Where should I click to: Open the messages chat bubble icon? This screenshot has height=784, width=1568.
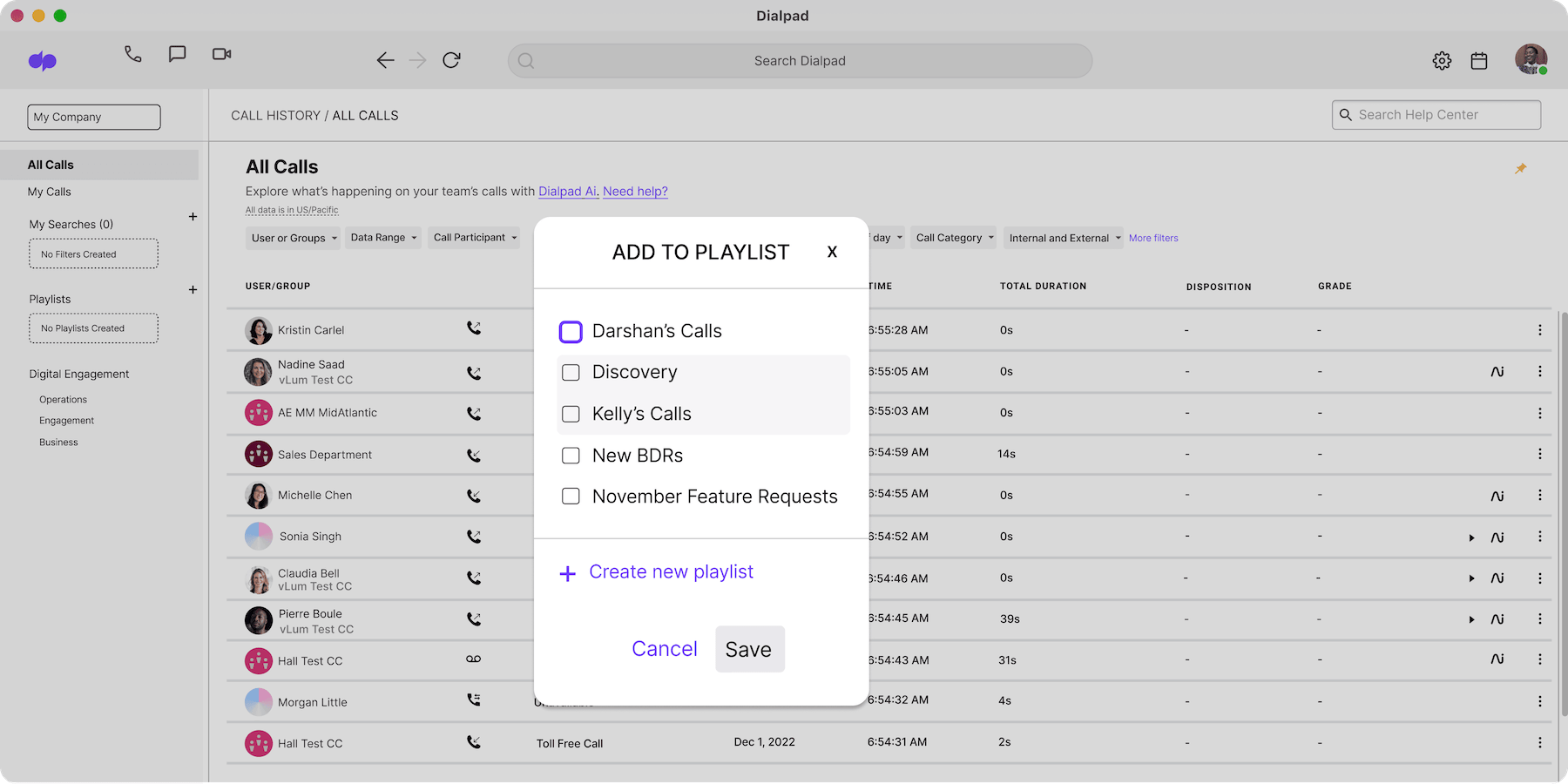click(177, 54)
